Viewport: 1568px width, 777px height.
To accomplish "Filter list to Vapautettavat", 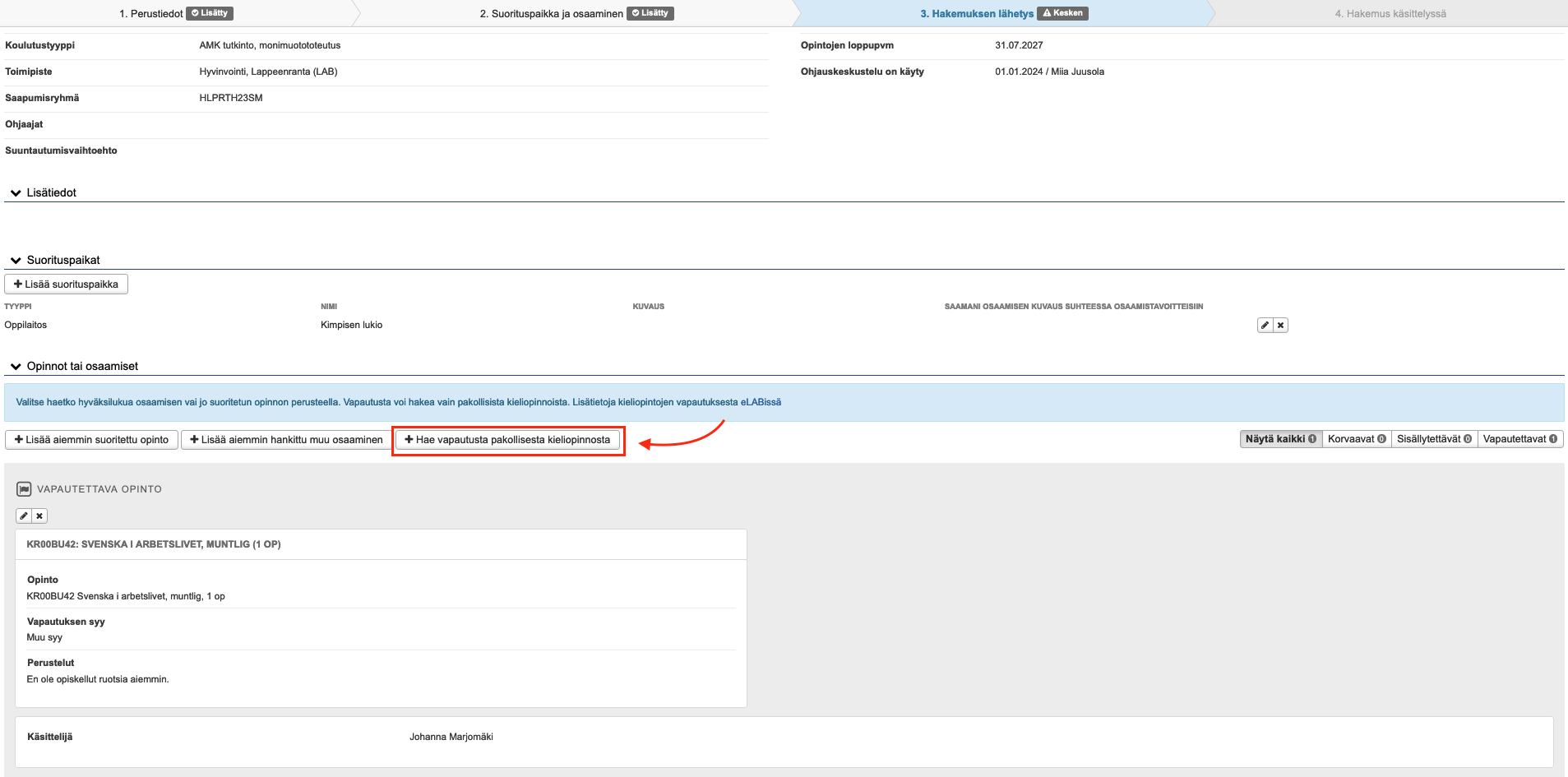I will (x=1519, y=439).
